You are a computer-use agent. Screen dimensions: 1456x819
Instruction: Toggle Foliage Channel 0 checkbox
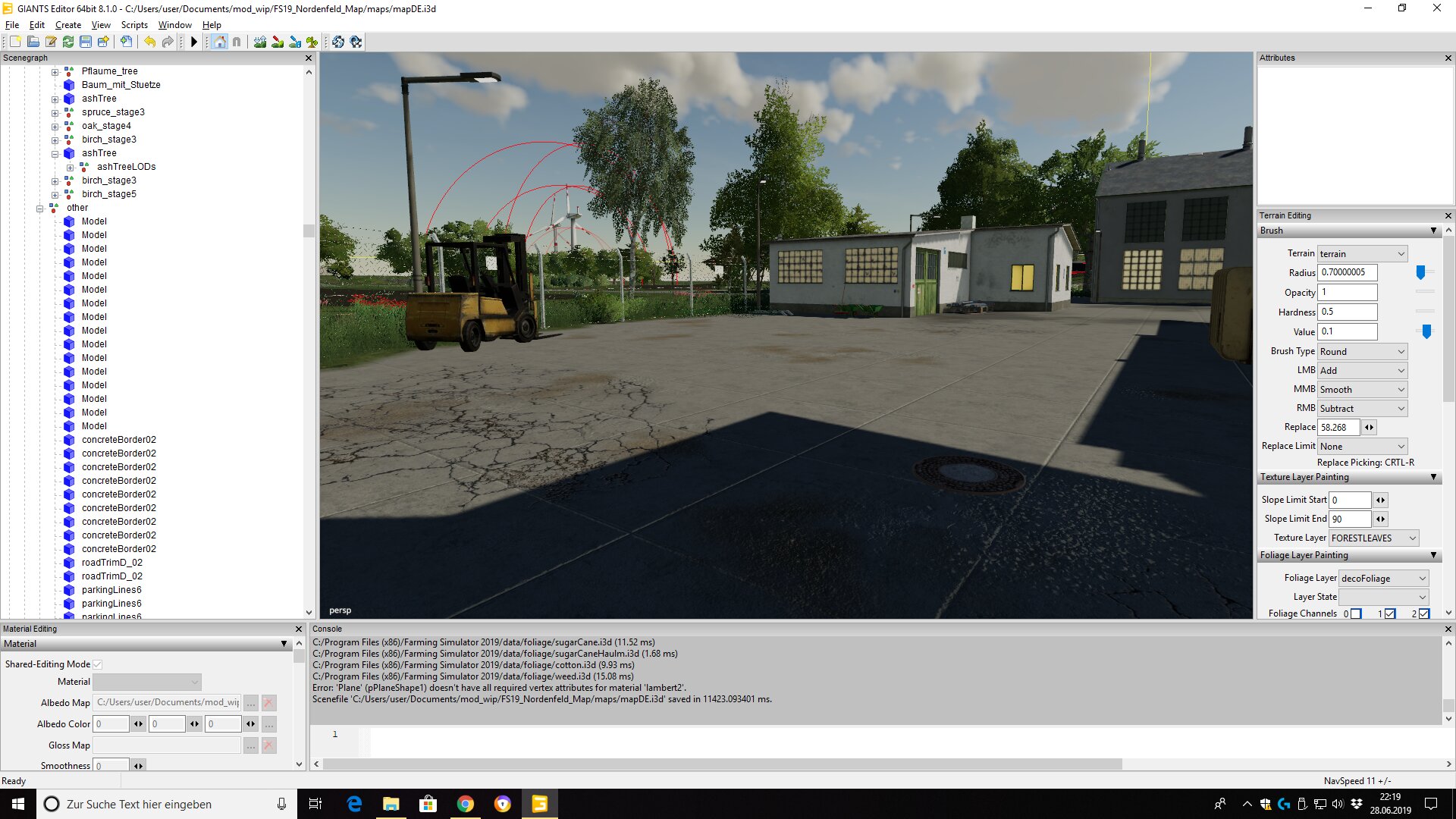pyautogui.click(x=1356, y=613)
